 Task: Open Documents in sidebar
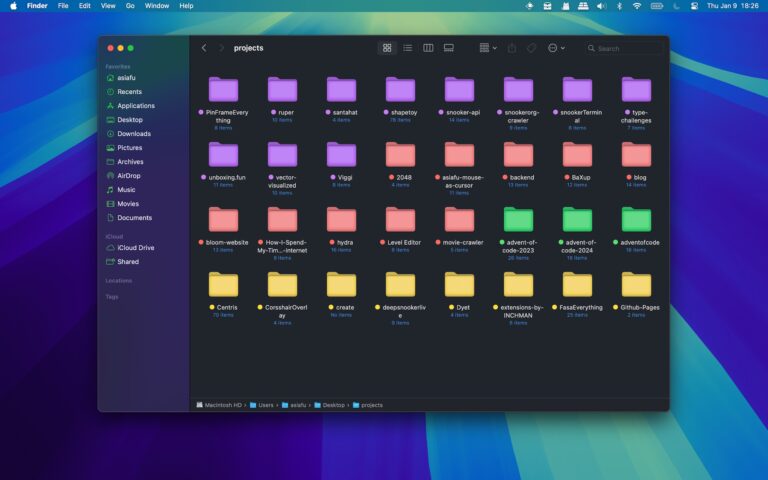click(x=134, y=217)
